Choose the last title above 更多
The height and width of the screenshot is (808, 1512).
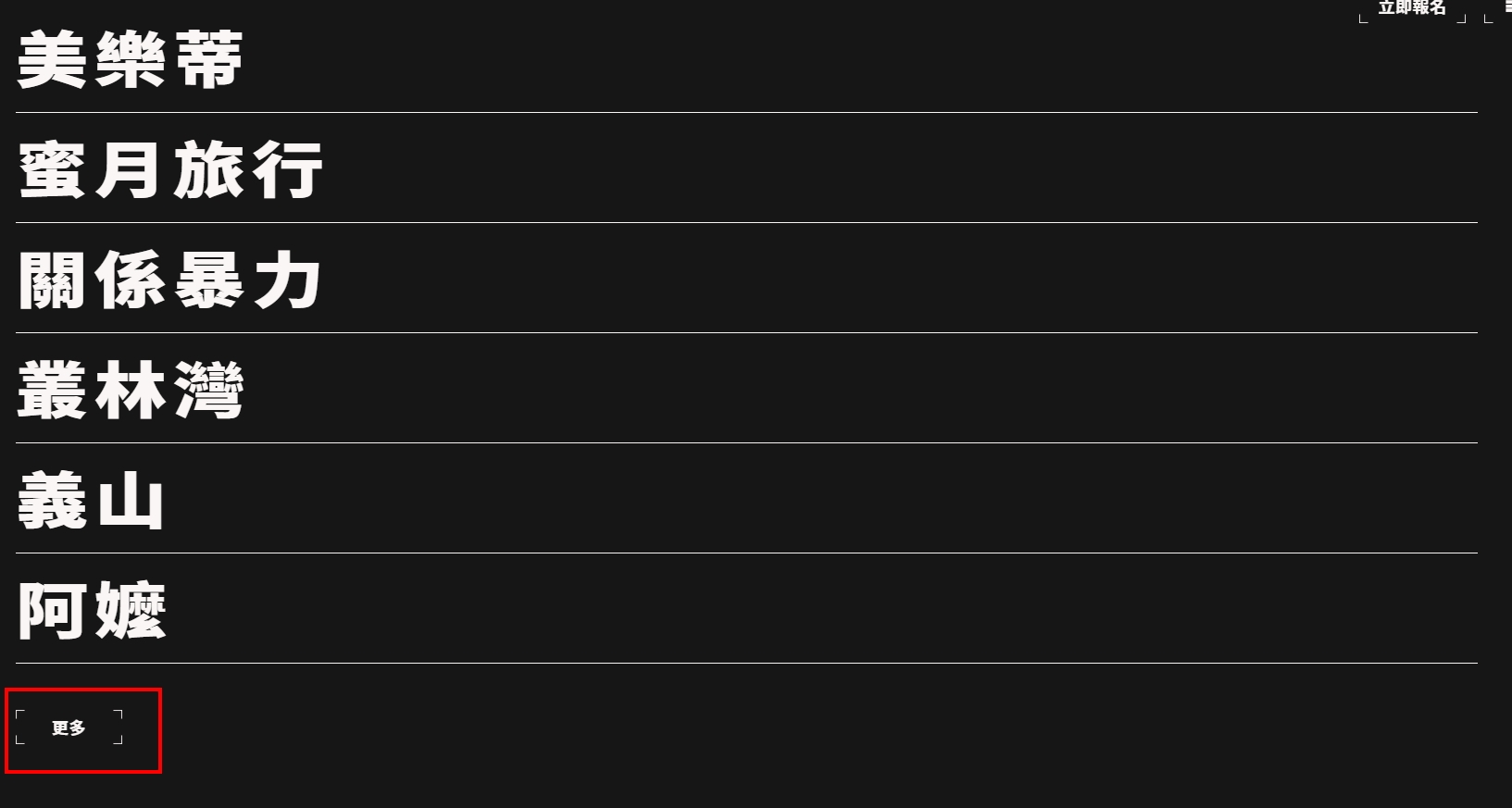(x=92, y=610)
